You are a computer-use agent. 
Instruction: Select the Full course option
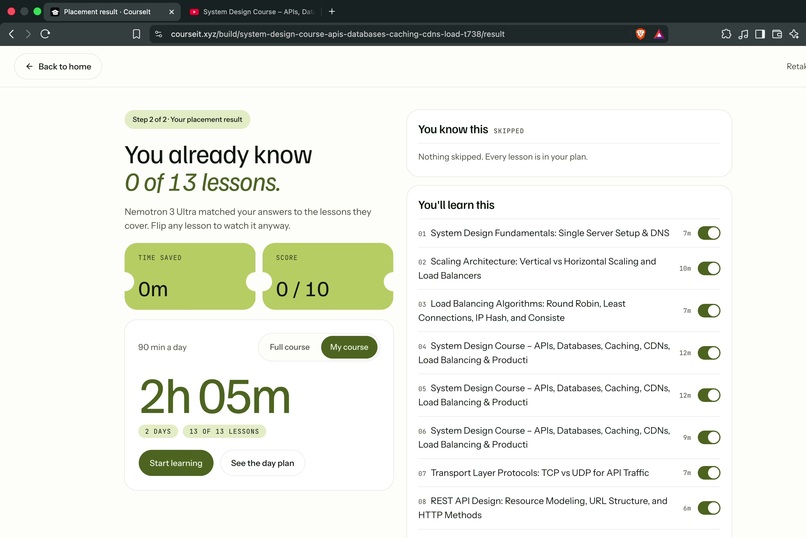point(289,347)
